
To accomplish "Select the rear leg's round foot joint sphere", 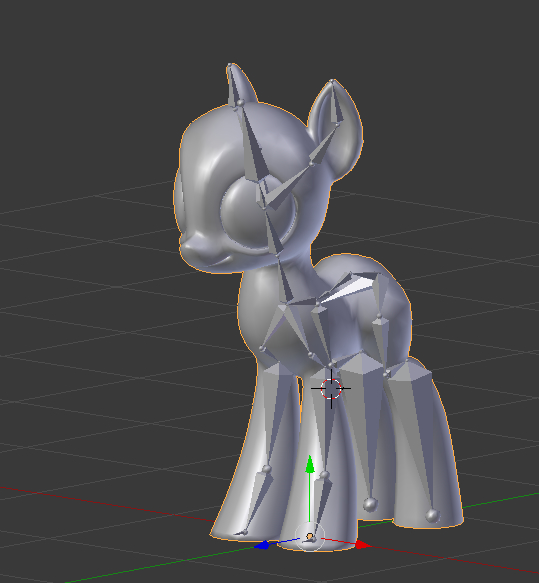I will tap(432, 515).
